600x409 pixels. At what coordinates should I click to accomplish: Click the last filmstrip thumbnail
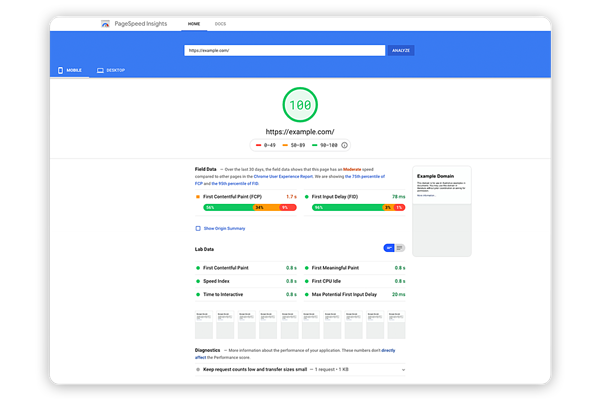pyautogui.click(x=396, y=325)
